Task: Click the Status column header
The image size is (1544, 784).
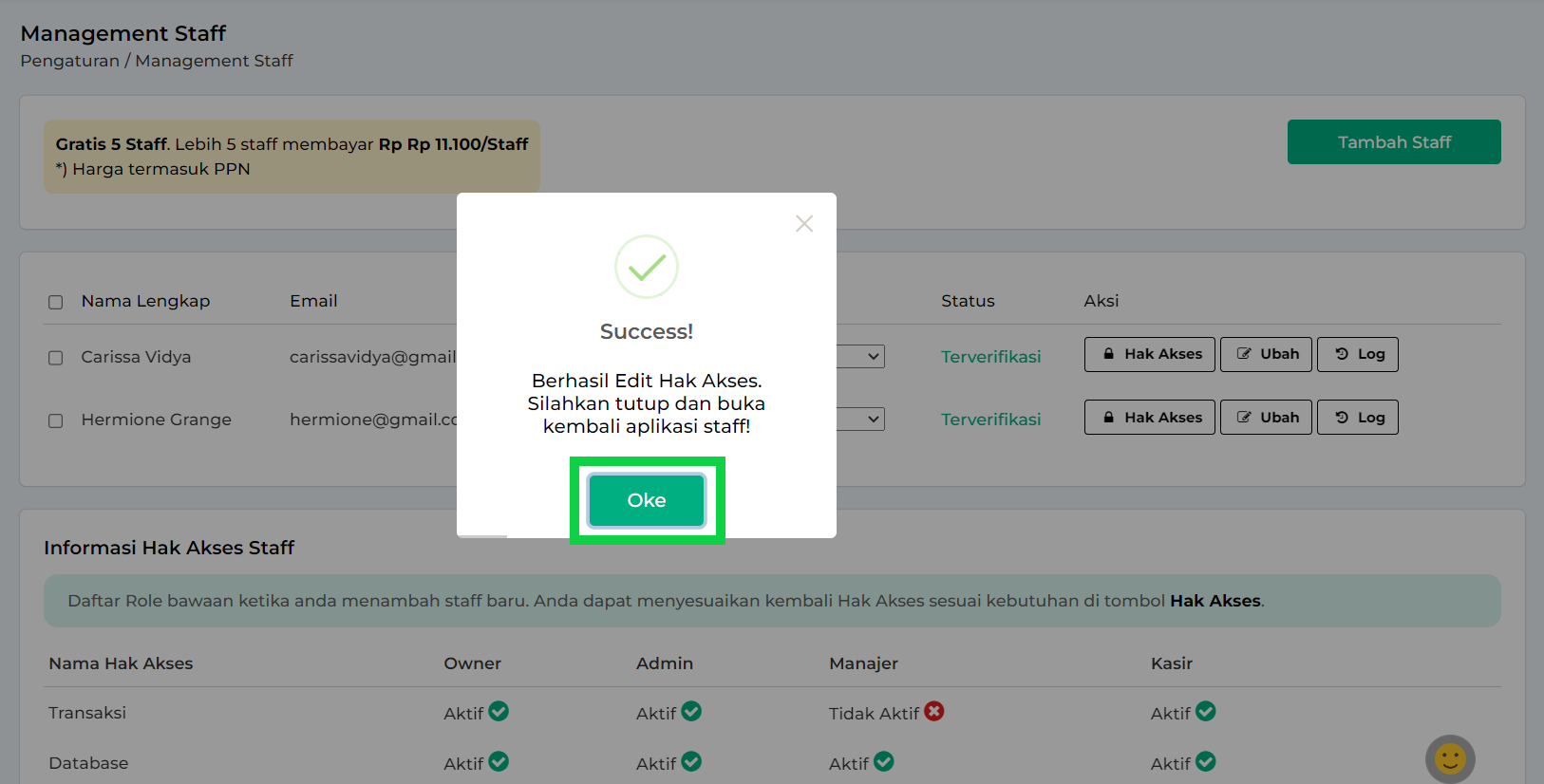Action: [968, 301]
